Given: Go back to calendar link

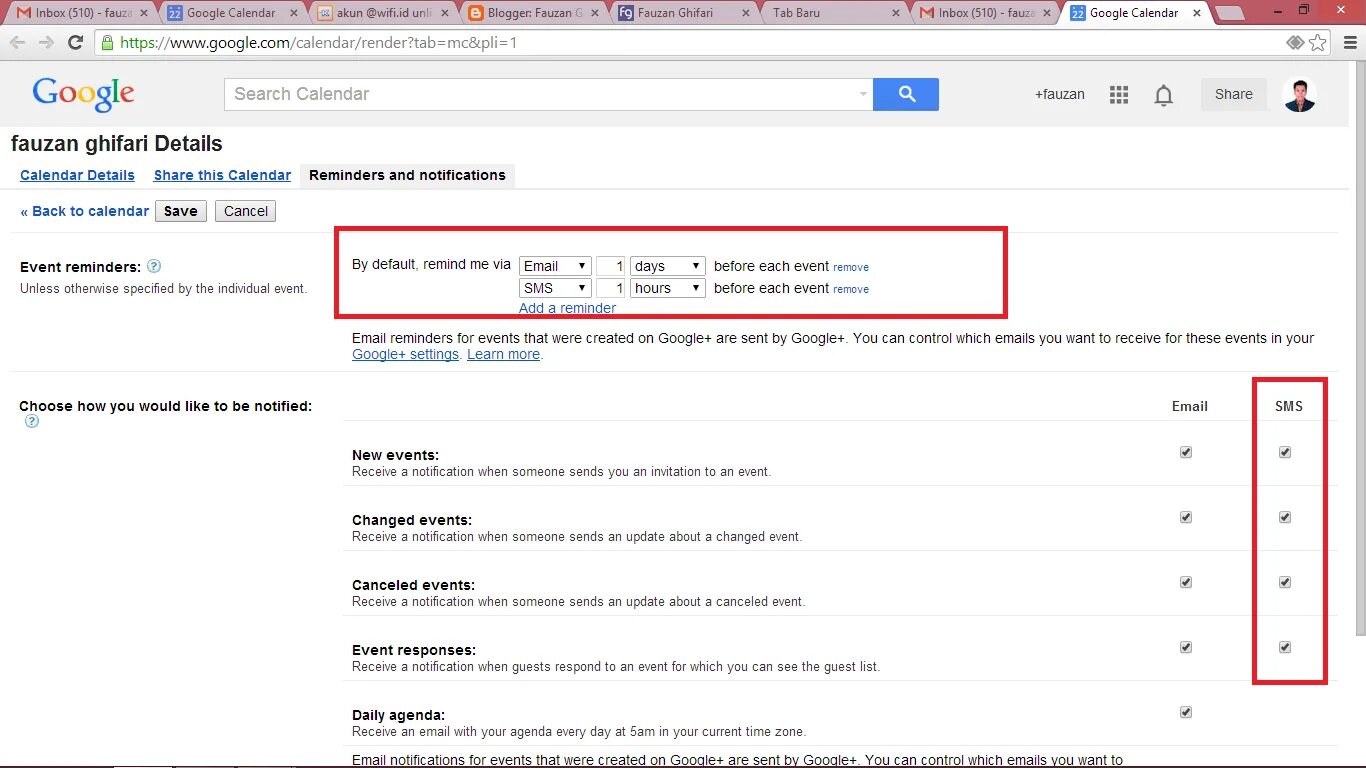Looking at the screenshot, I should 85,211.
